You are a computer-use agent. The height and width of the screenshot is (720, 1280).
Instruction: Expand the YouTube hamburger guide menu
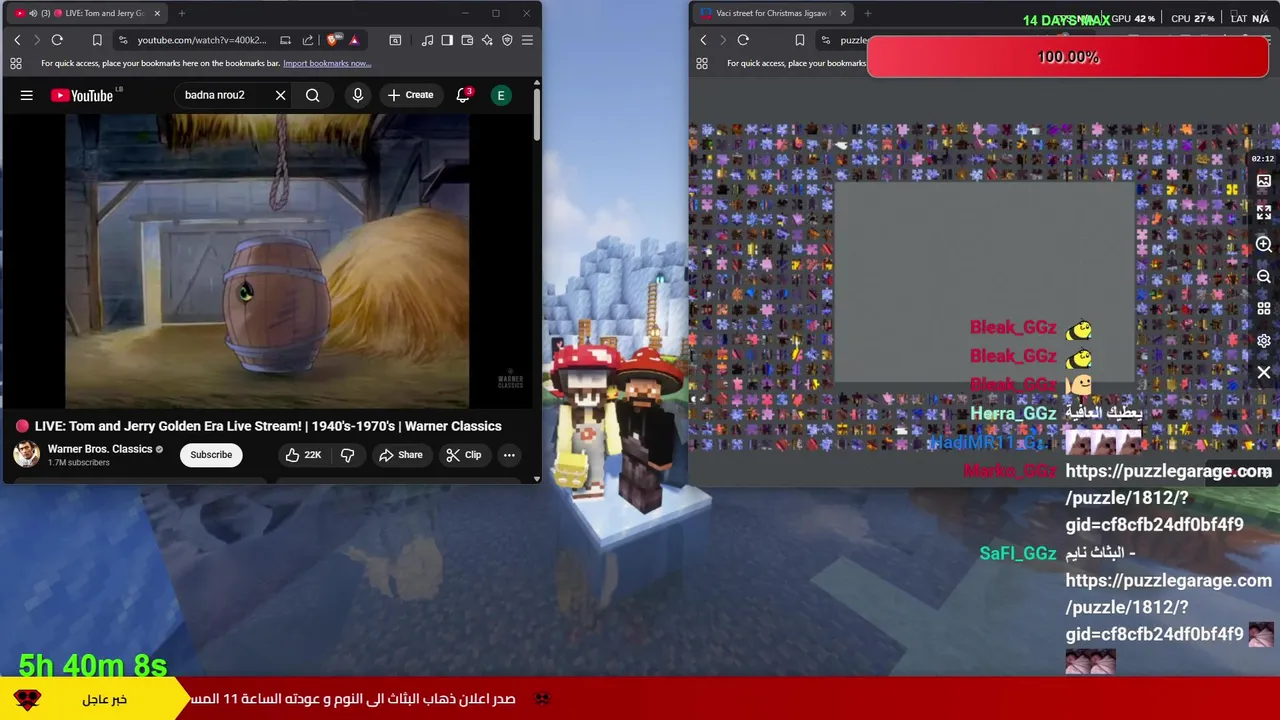click(x=27, y=95)
